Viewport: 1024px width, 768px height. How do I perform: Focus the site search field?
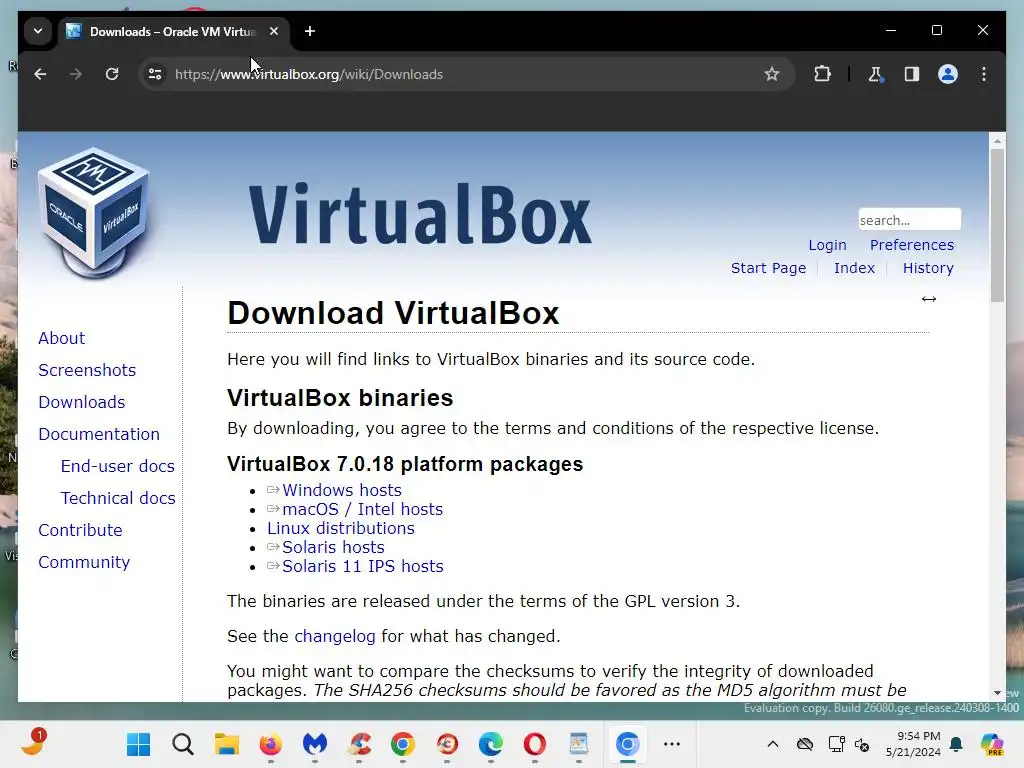pos(909,219)
